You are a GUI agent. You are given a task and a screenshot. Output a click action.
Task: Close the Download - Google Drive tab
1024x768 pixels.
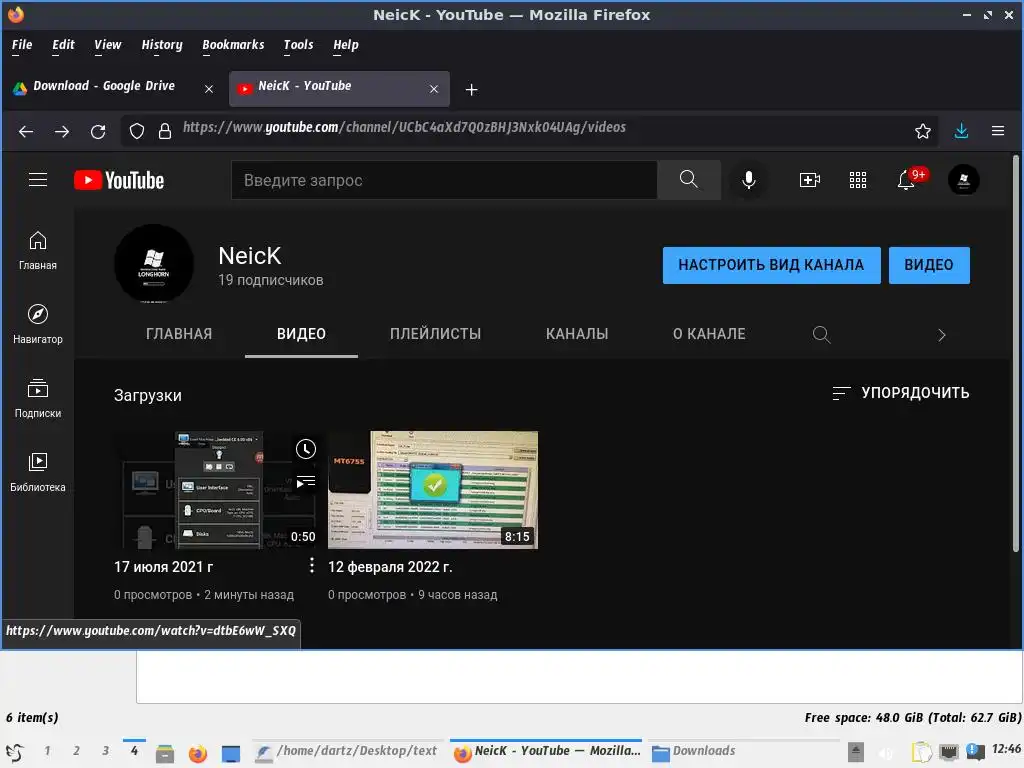point(209,89)
